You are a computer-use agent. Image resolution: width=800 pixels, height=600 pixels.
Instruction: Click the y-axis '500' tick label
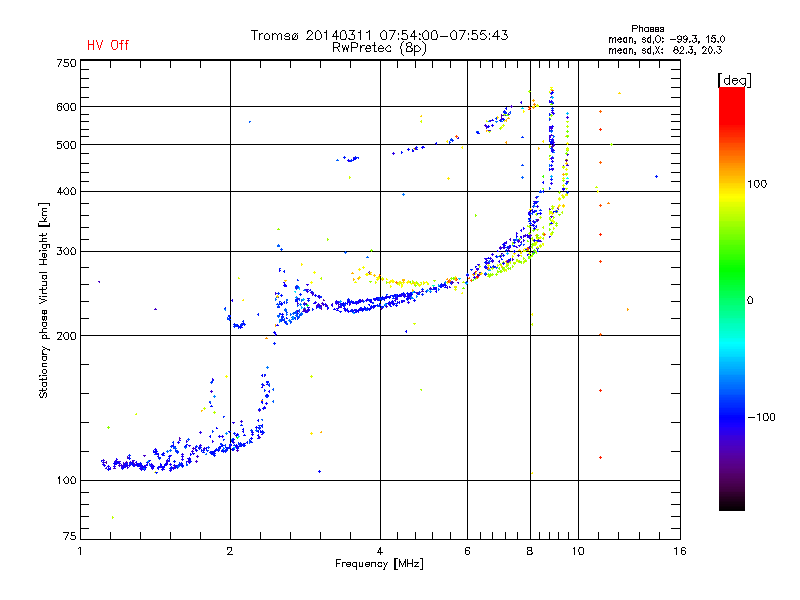(x=66, y=145)
